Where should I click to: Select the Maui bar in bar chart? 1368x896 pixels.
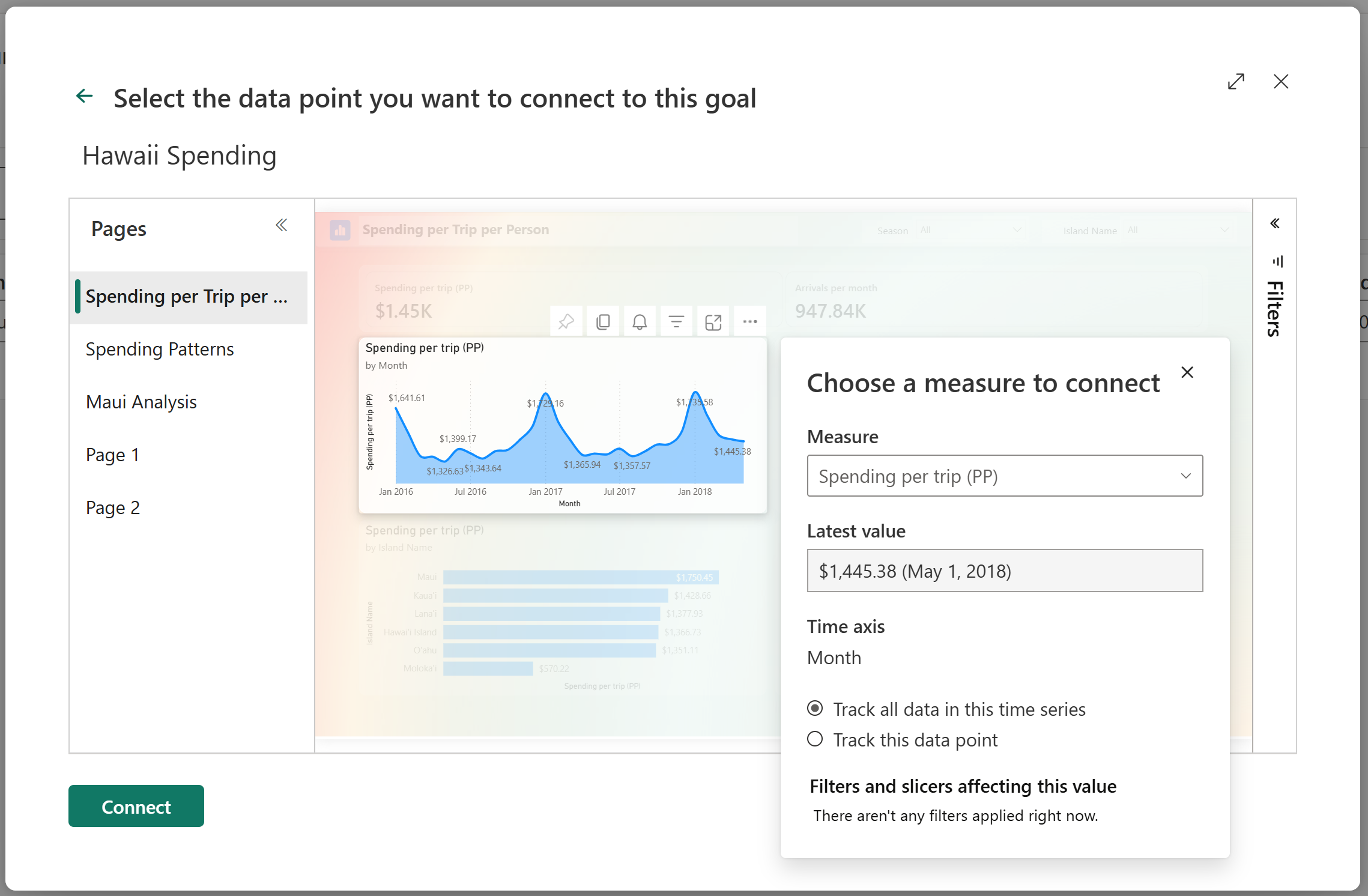[x=581, y=577]
